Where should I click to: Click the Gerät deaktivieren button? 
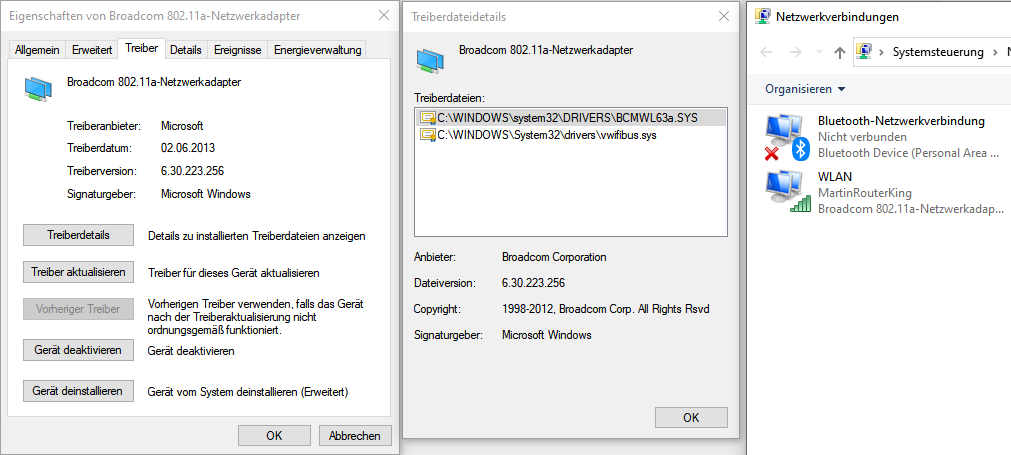click(78, 350)
